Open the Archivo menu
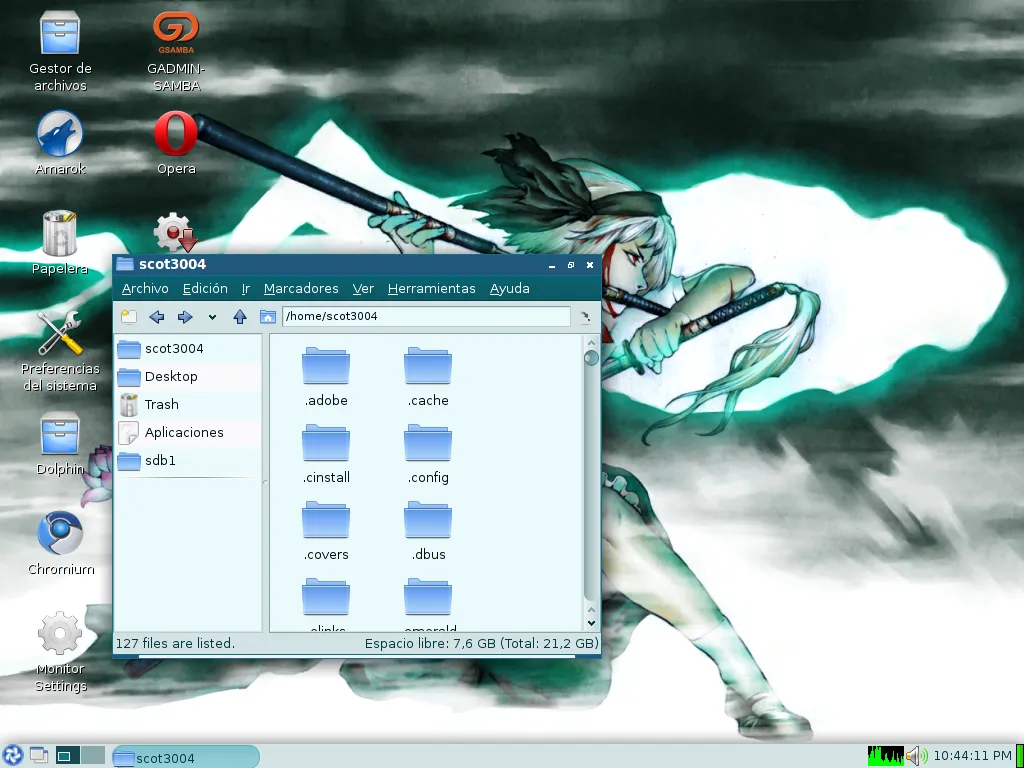This screenshot has height=768, width=1024. 145,289
